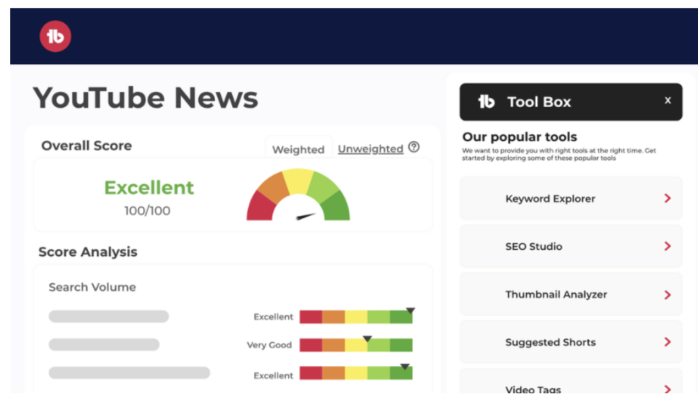Open SEO Studio tool
The image size is (698, 400).
click(571, 246)
